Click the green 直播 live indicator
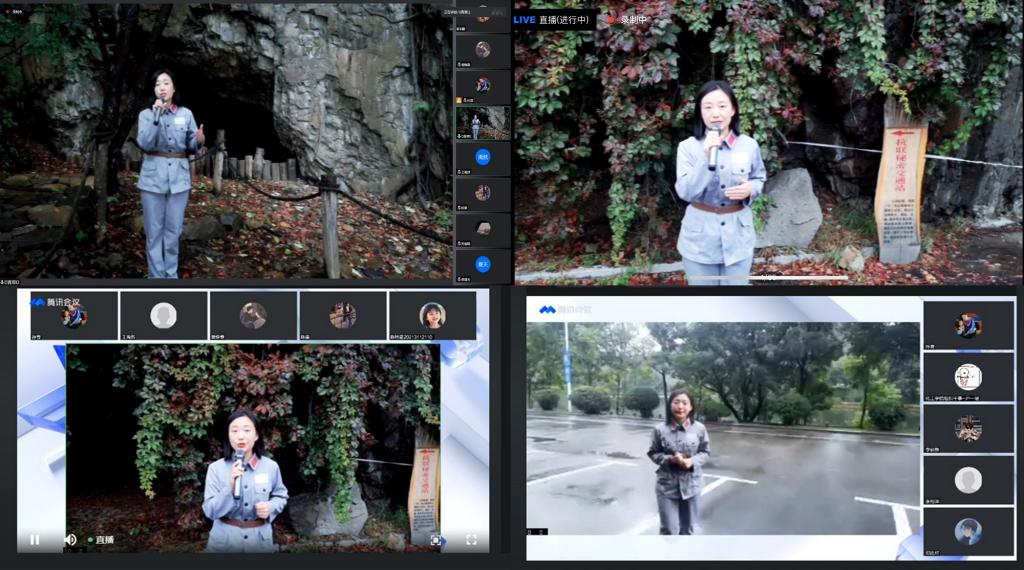Screen dimensions: 1024x570 101,540
